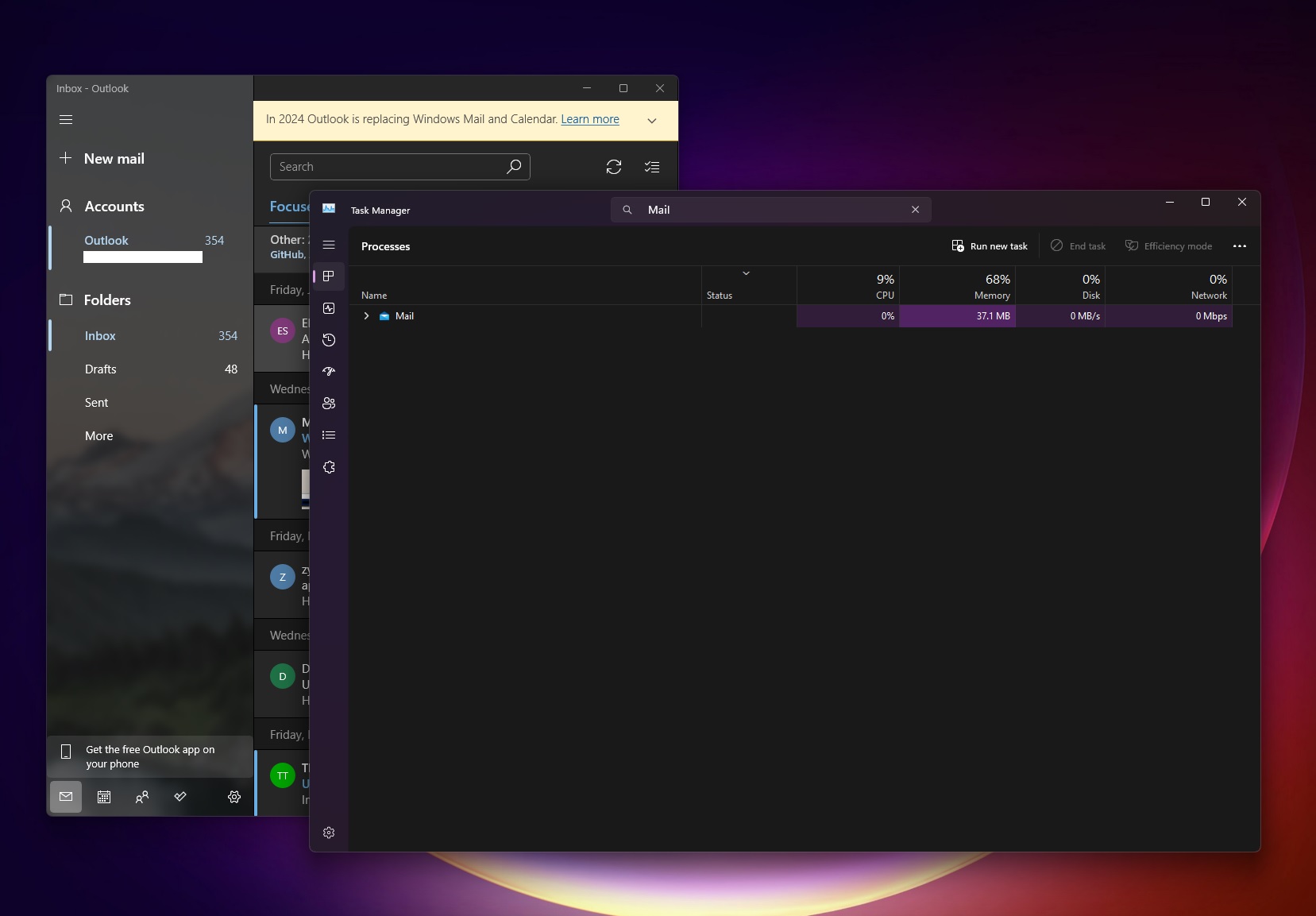Open App history page in Task Manager
This screenshot has height=916, width=1316.
coord(329,340)
